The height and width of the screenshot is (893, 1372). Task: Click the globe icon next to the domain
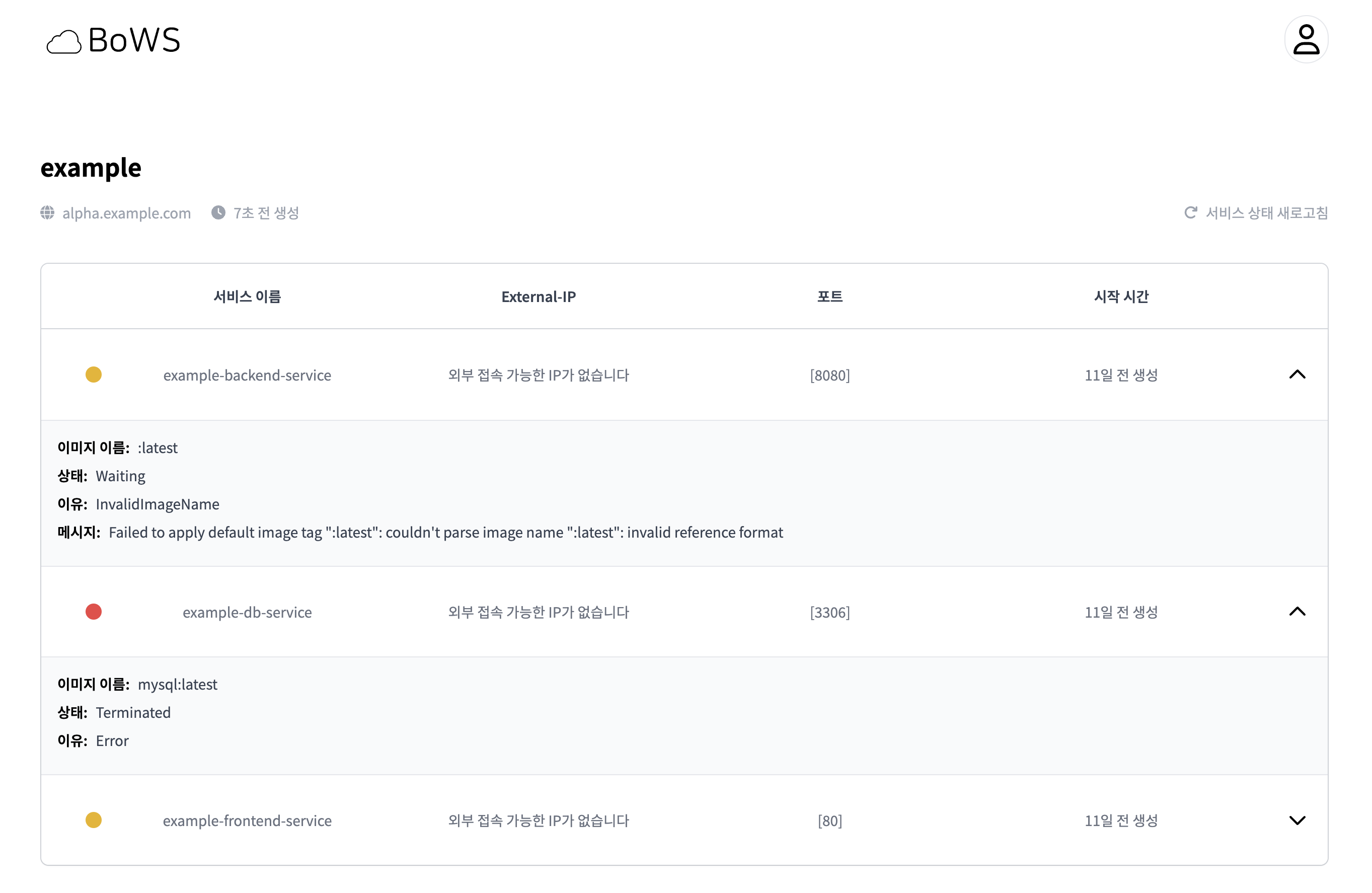tap(47, 213)
